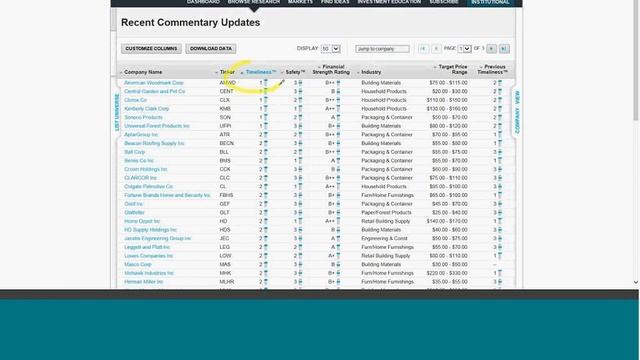This screenshot has width=640, height=360.
Task: Sort by Timeliness column header
Action: click(x=261, y=72)
